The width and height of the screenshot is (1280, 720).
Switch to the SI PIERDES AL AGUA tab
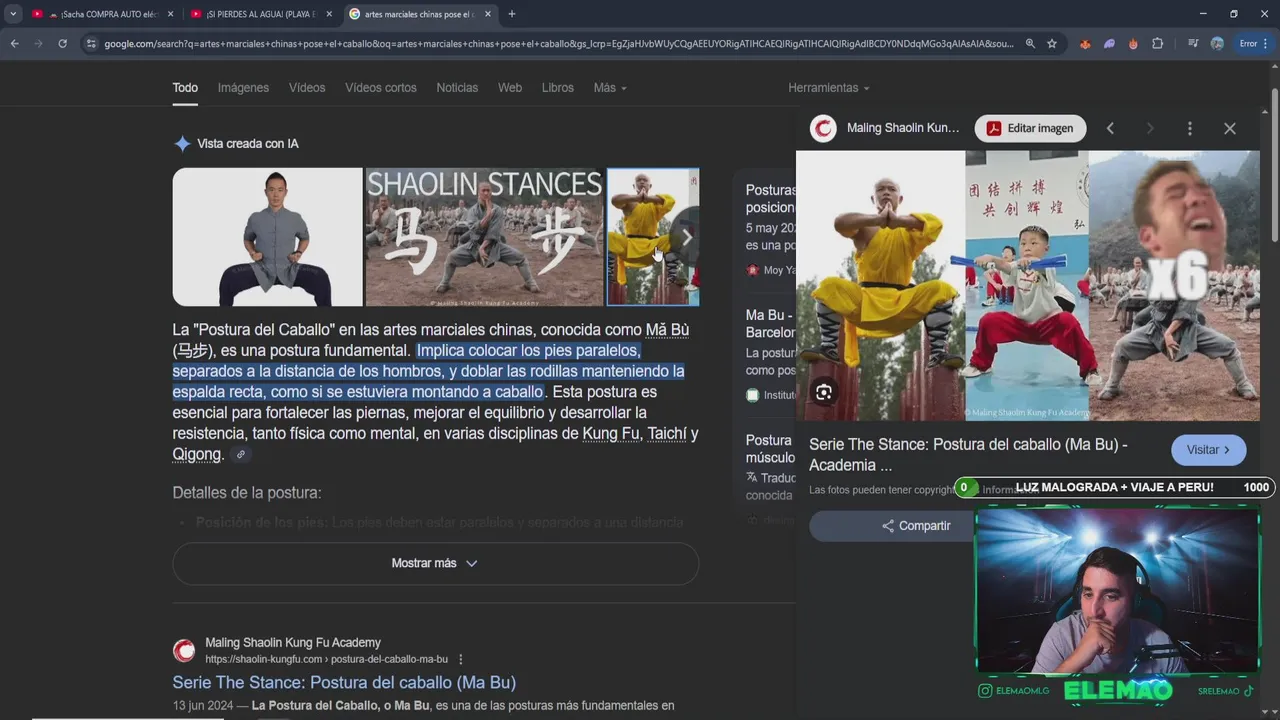tap(260, 14)
